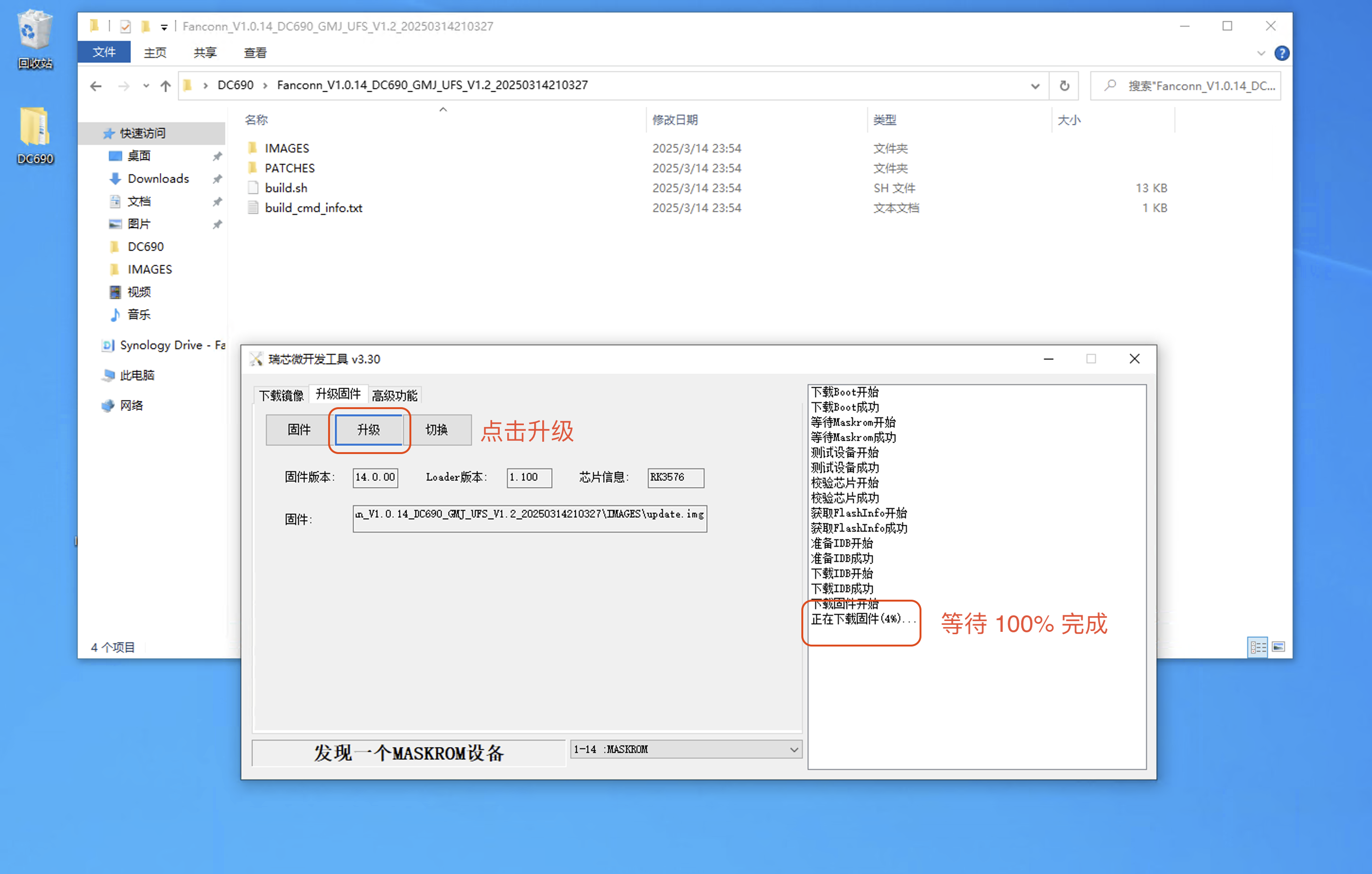Click the 升级 button
The width and height of the screenshot is (1372, 874).
(369, 429)
